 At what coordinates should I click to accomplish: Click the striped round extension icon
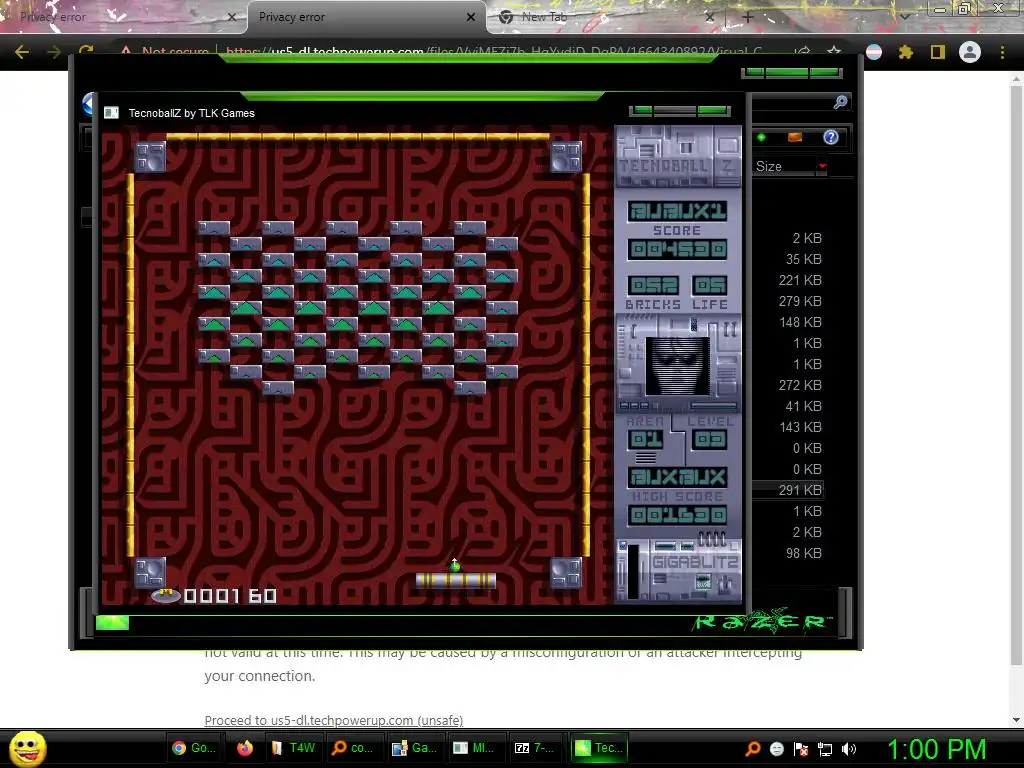pyautogui.click(x=874, y=52)
